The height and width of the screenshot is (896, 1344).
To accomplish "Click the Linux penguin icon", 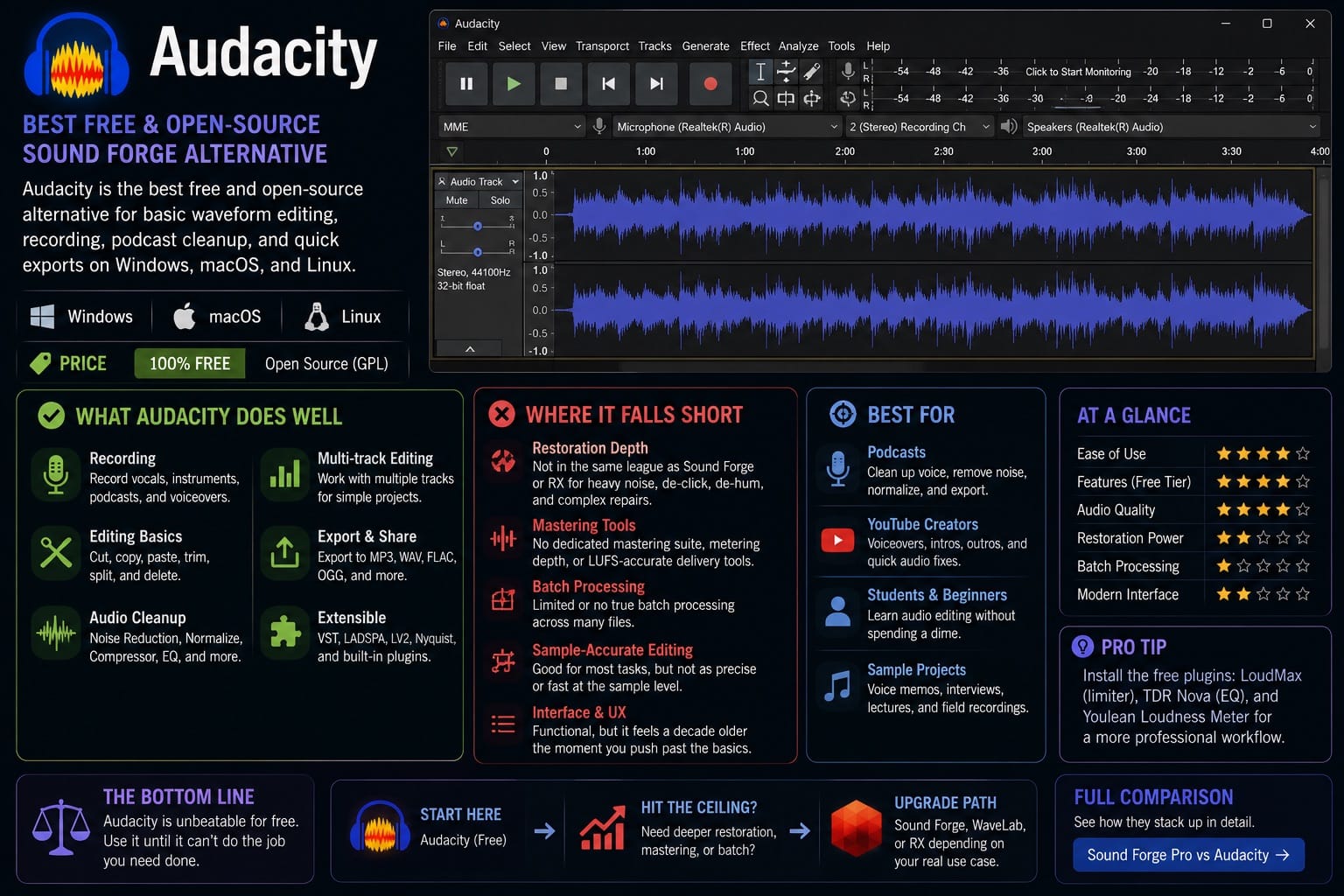I will pos(317,316).
